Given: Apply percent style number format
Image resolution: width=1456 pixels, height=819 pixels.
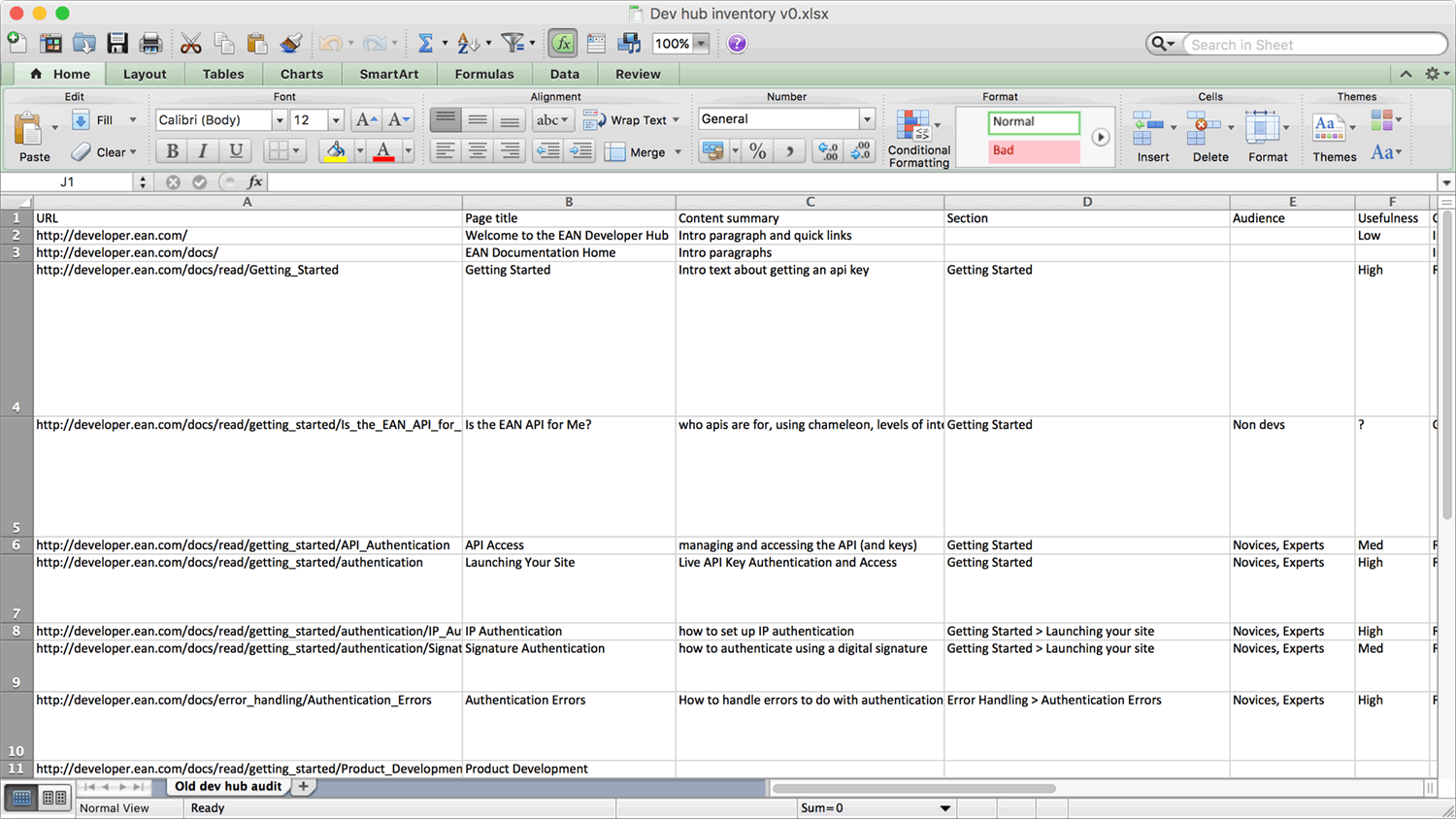Looking at the screenshot, I should pos(757,150).
